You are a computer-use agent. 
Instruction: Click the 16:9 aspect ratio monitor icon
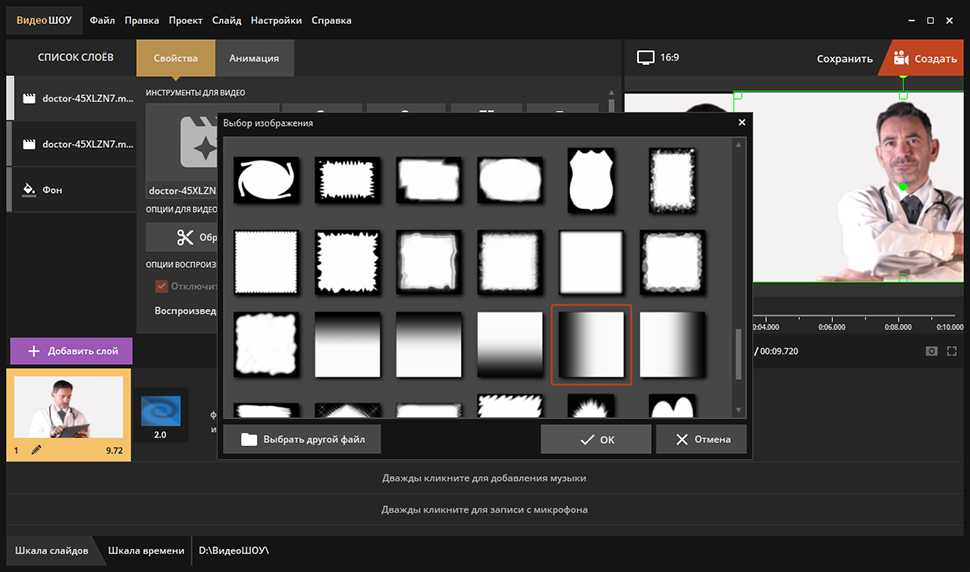click(x=646, y=58)
